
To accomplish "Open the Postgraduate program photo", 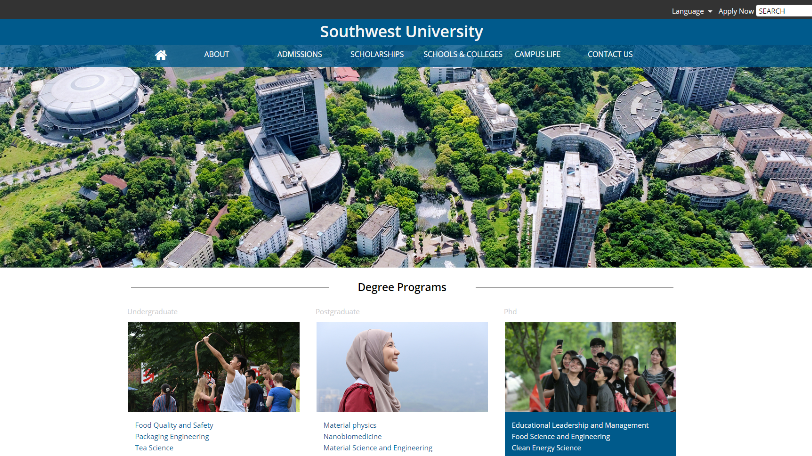I will 402,367.
